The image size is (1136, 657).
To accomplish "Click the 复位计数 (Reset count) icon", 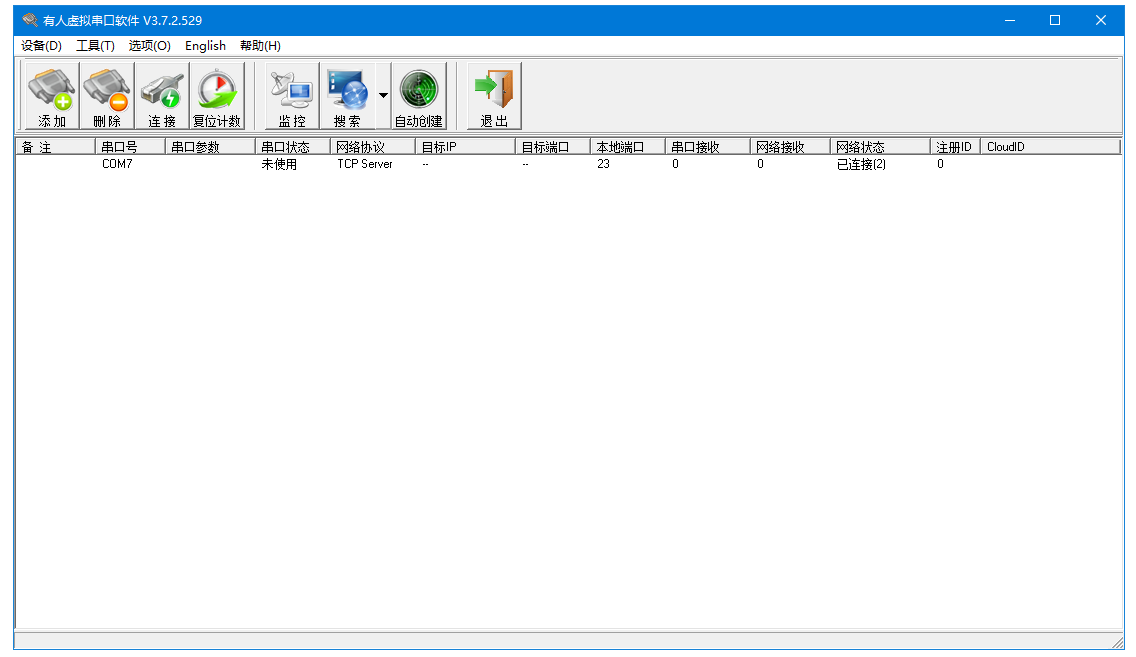I will click(x=217, y=96).
